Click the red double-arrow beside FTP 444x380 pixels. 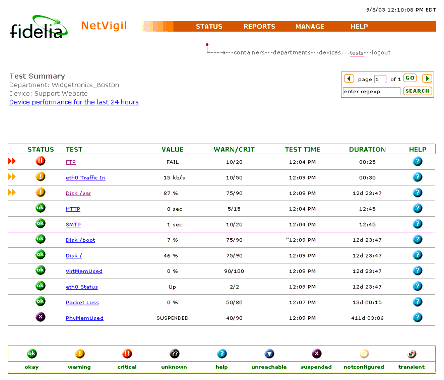tap(12, 161)
